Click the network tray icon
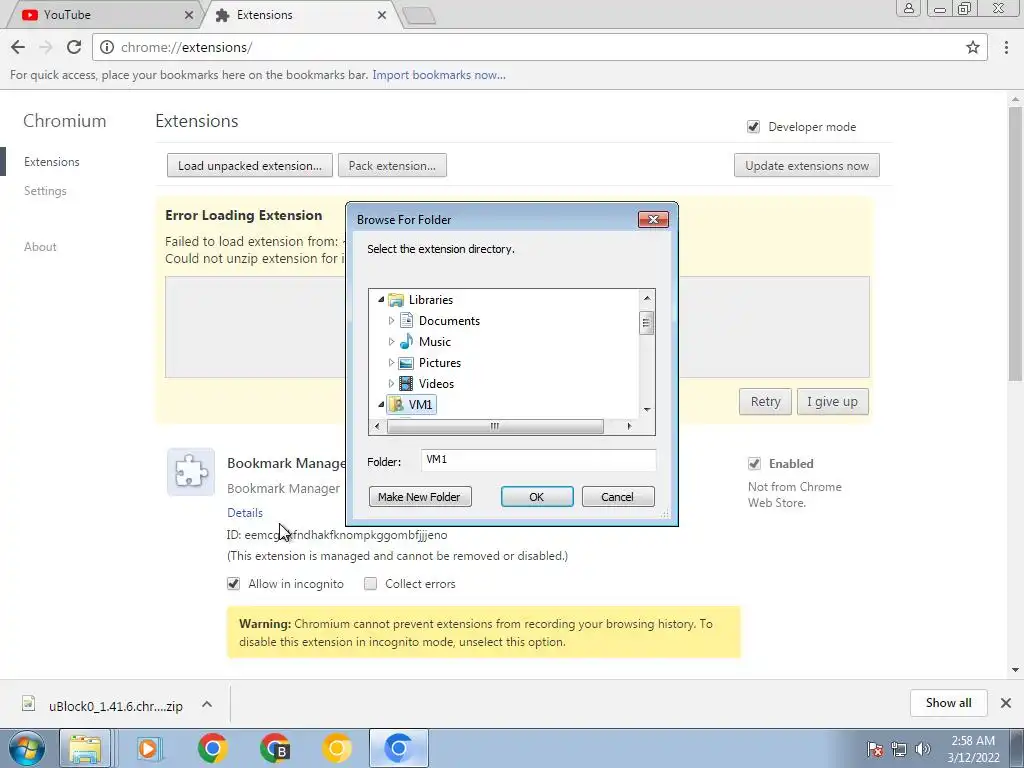 tap(899, 749)
